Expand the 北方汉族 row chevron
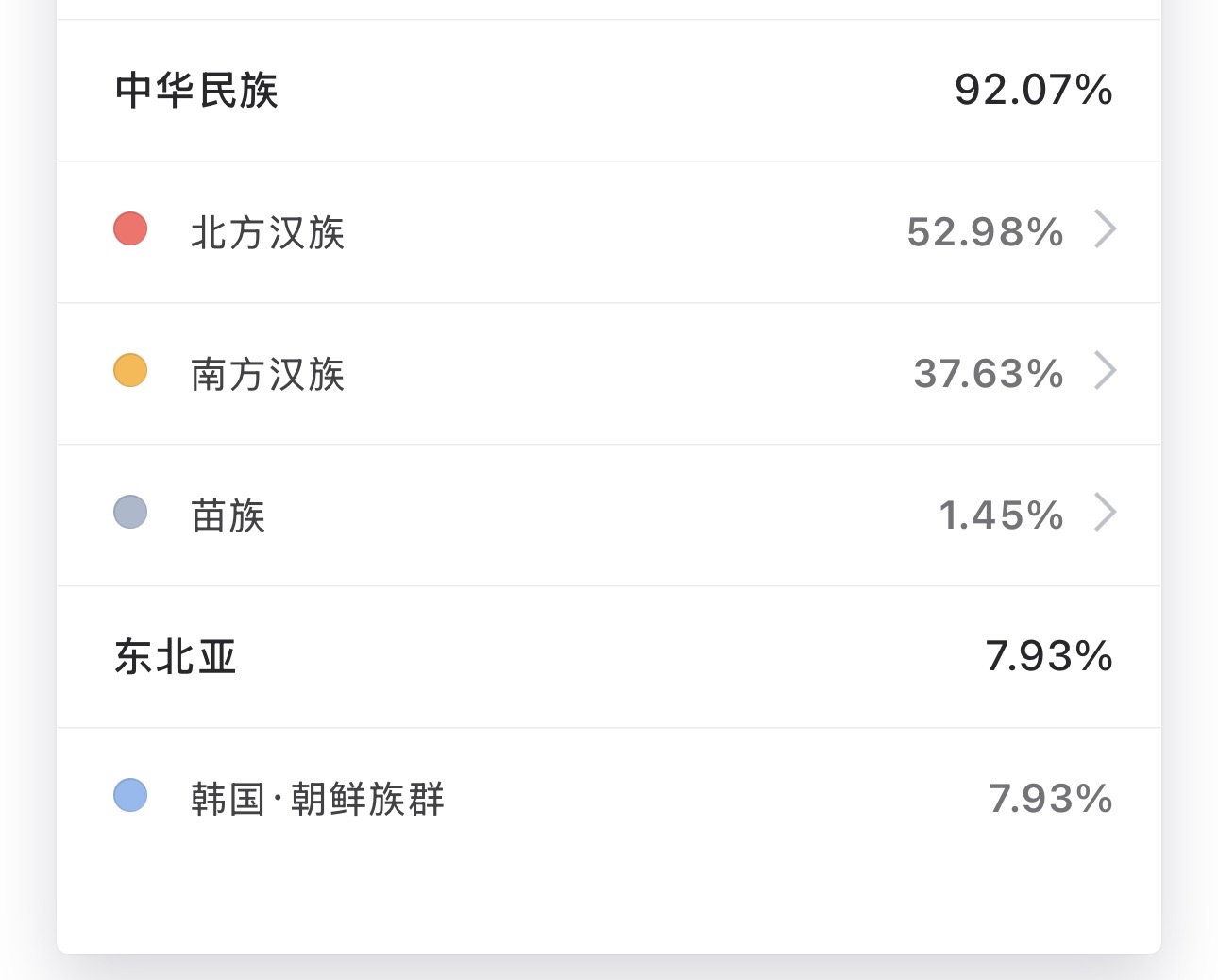The image size is (1218, 980). click(1105, 229)
